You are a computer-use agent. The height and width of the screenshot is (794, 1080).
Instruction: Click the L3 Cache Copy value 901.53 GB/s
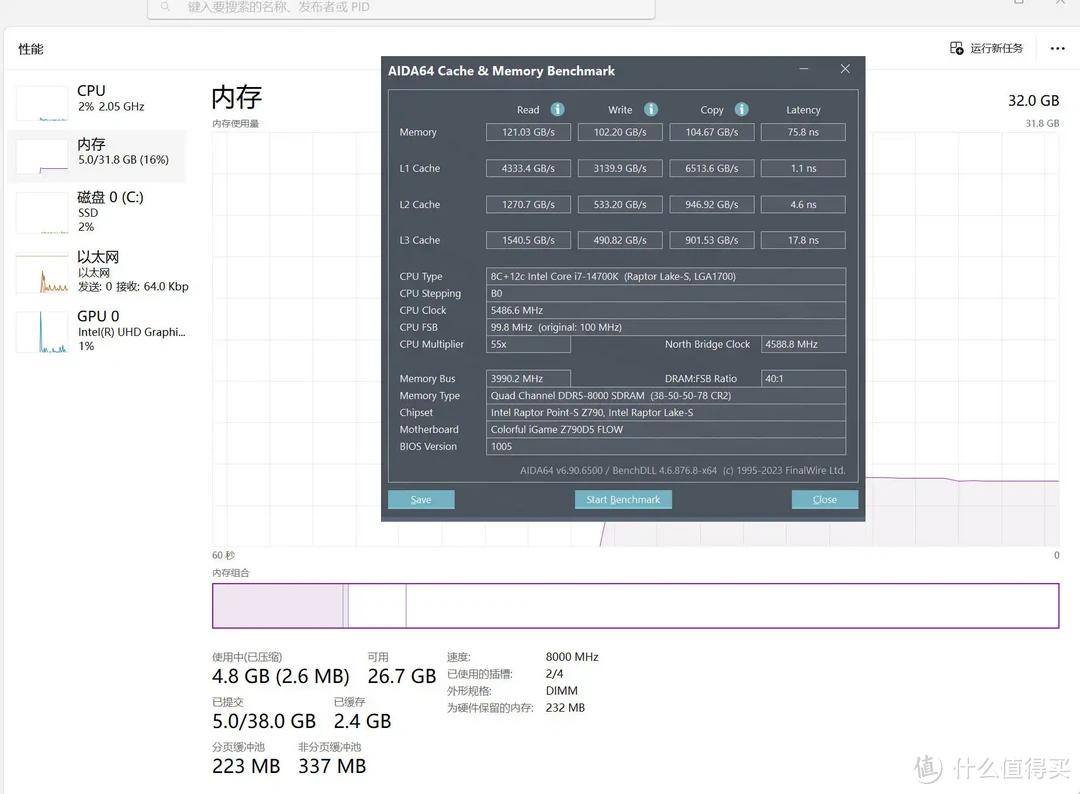pos(712,240)
